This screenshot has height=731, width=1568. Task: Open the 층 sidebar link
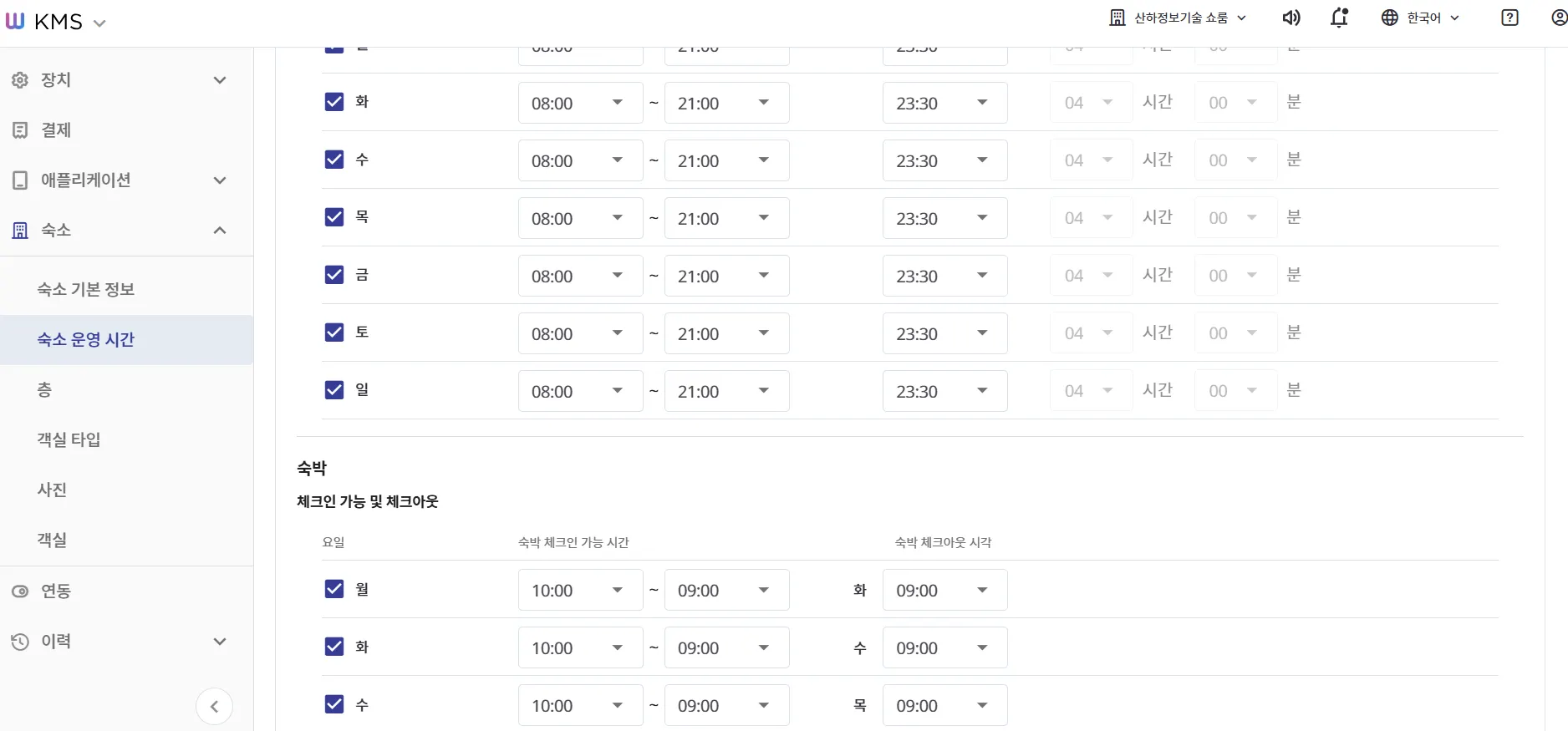44,389
